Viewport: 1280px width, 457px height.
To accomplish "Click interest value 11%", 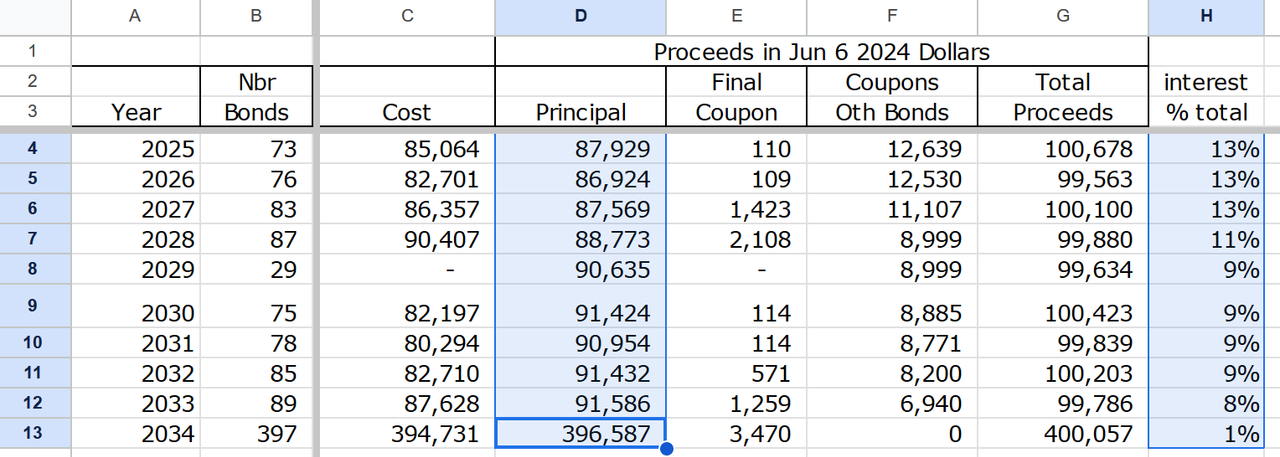I will (x=1207, y=240).
